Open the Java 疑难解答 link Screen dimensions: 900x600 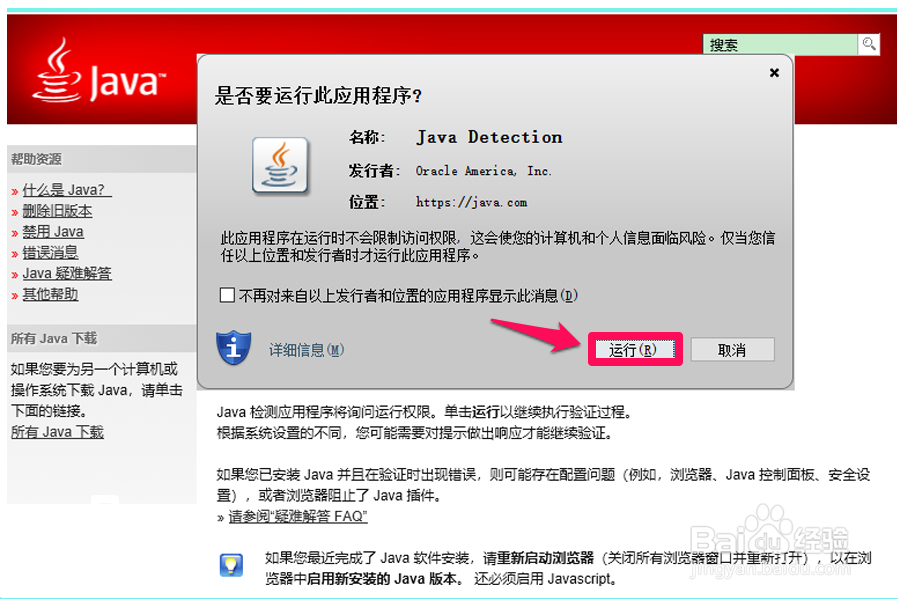click(67, 273)
